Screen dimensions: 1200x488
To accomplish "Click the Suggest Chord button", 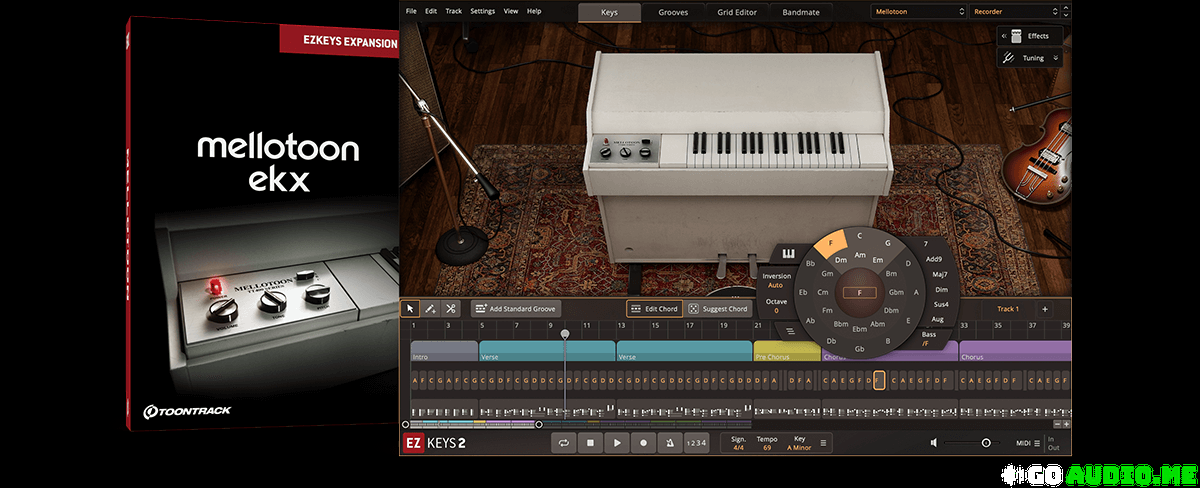I will point(719,309).
